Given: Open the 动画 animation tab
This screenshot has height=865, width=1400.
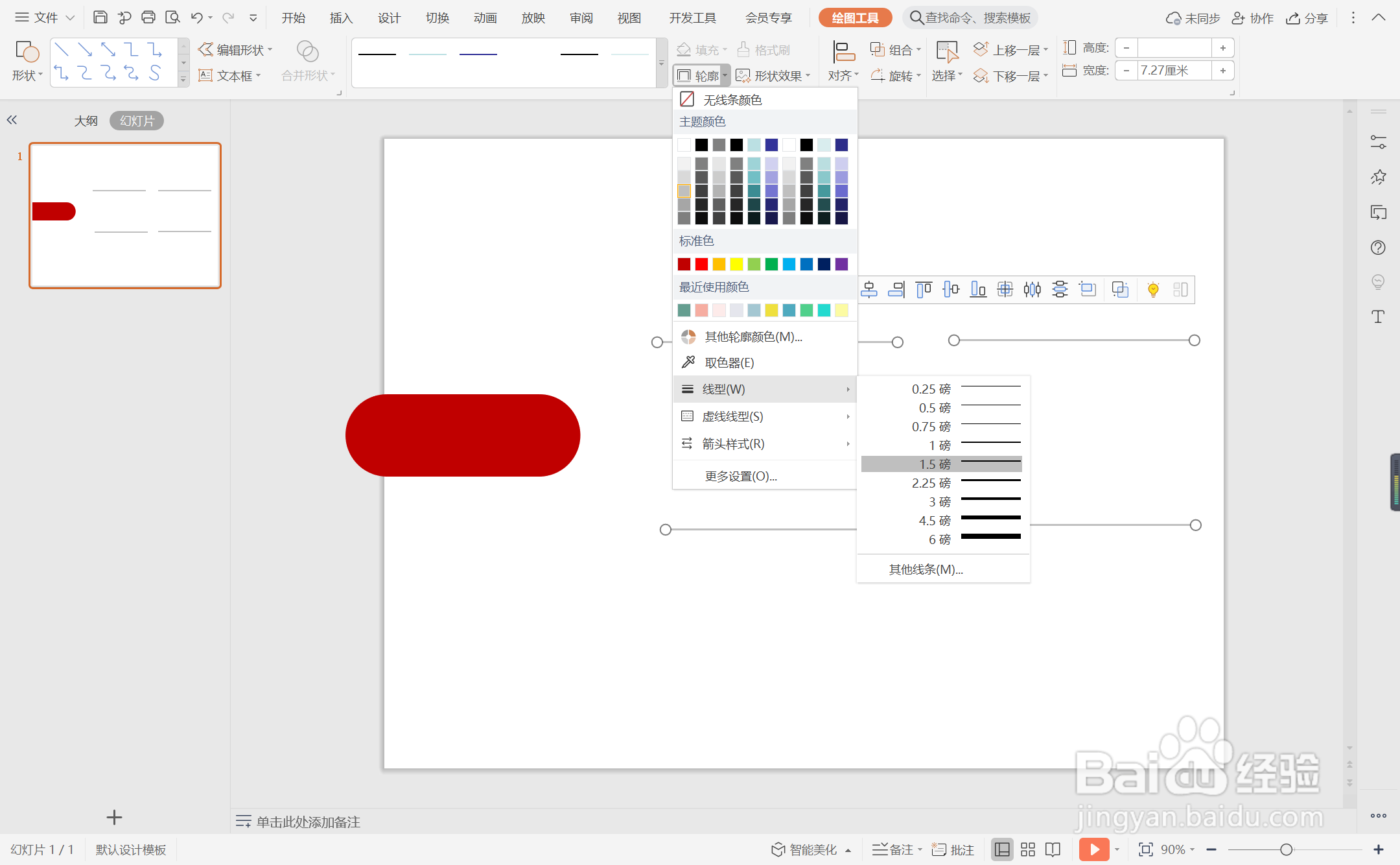Looking at the screenshot, I should (x=485, y=18).
